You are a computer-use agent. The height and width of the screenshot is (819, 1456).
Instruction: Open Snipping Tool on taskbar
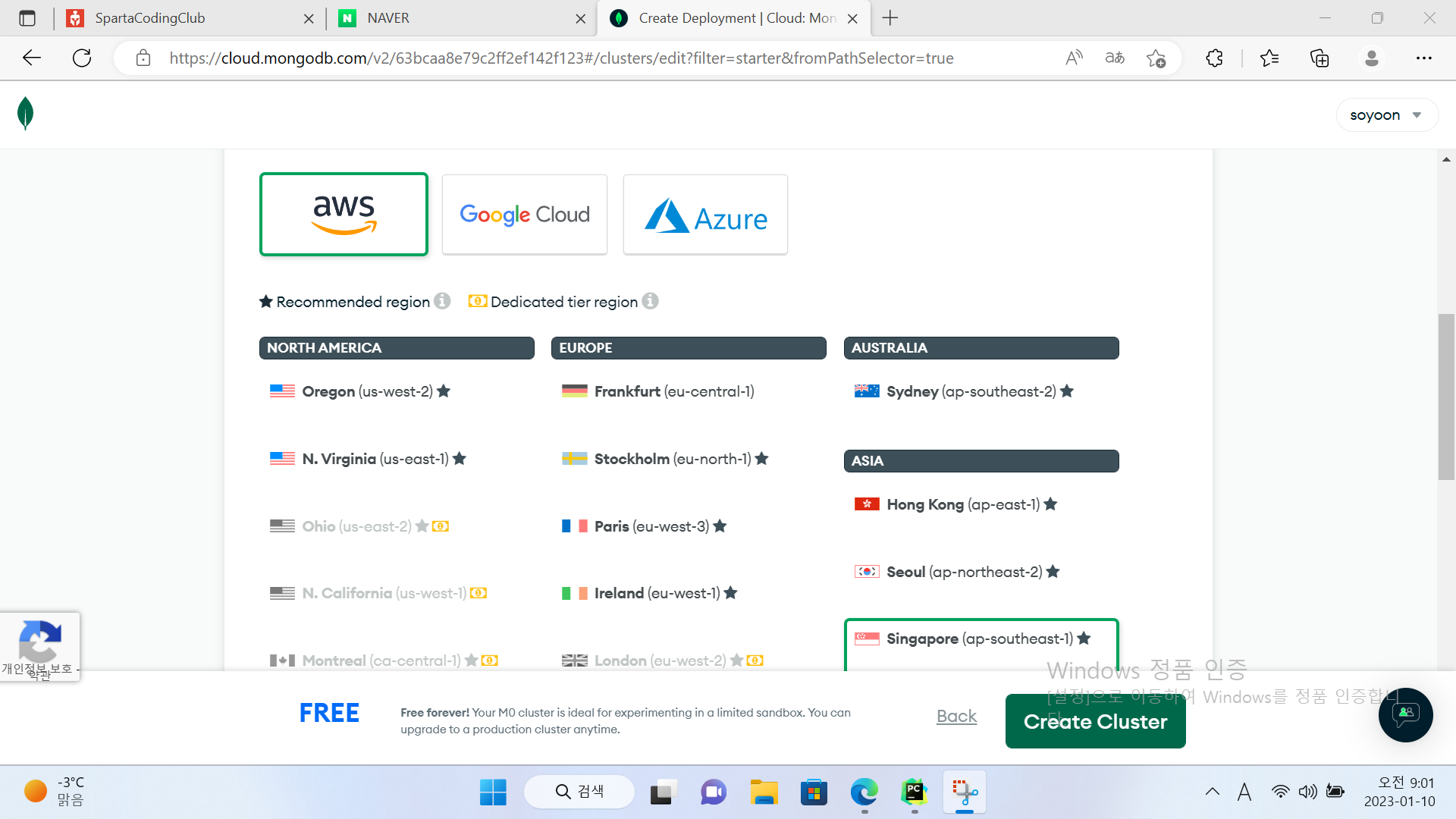[965, 792]
